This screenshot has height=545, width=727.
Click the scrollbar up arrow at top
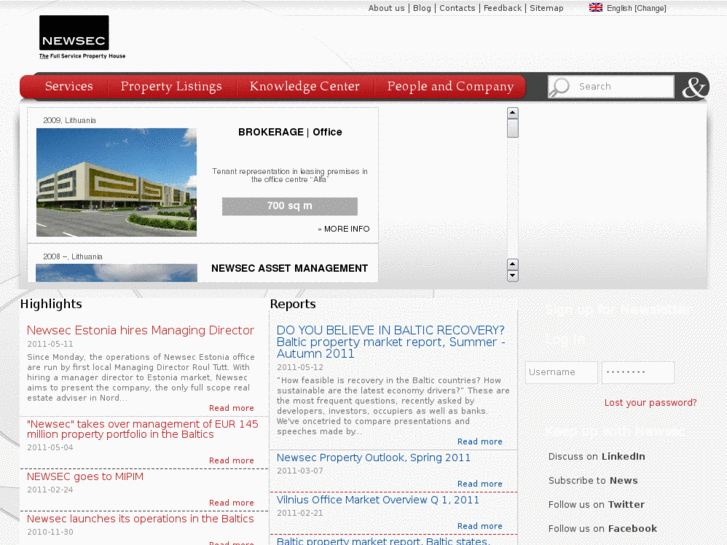tap(512, 113)
